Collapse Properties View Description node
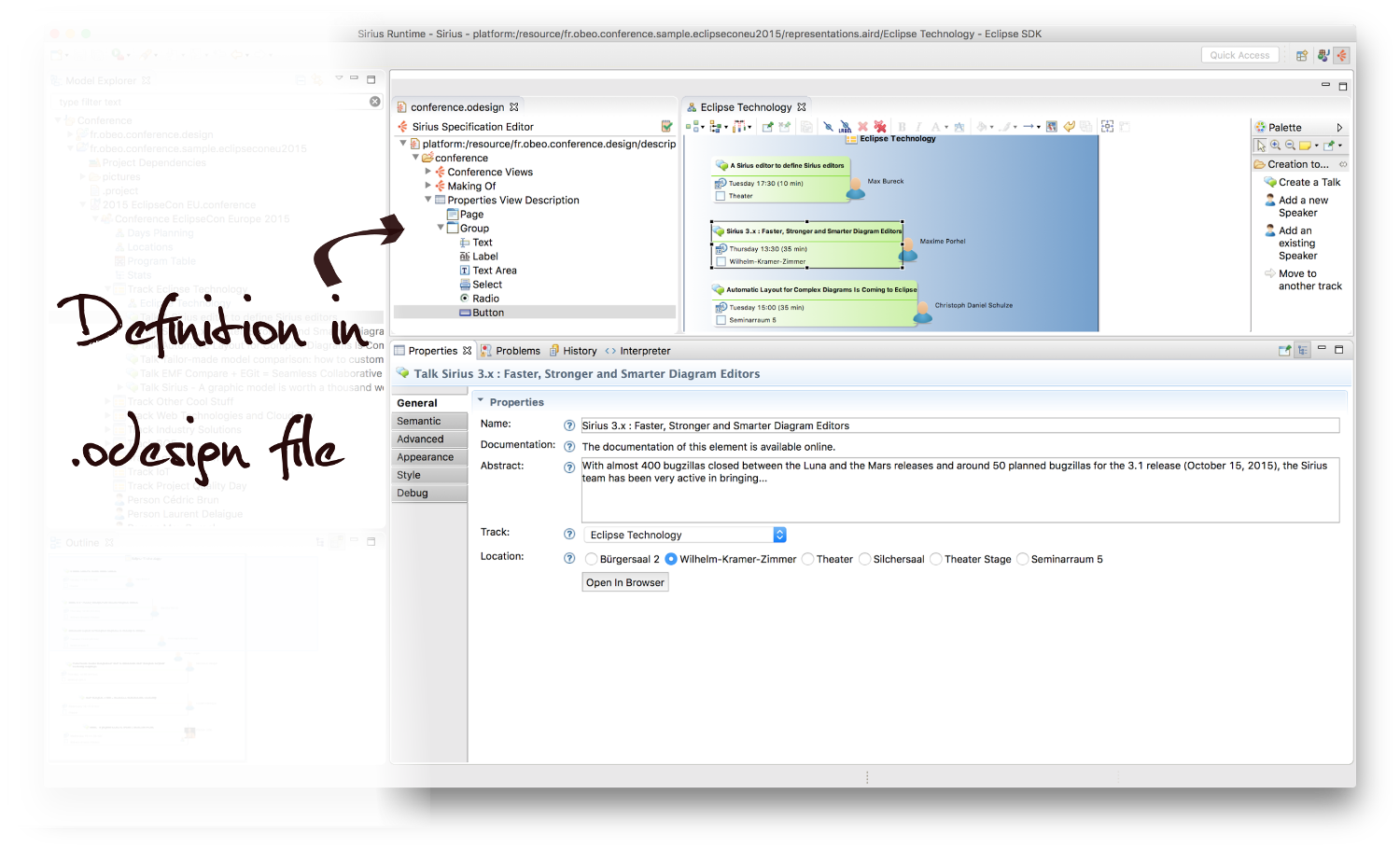Viewport: 1400px width, 850px height. 428,200
